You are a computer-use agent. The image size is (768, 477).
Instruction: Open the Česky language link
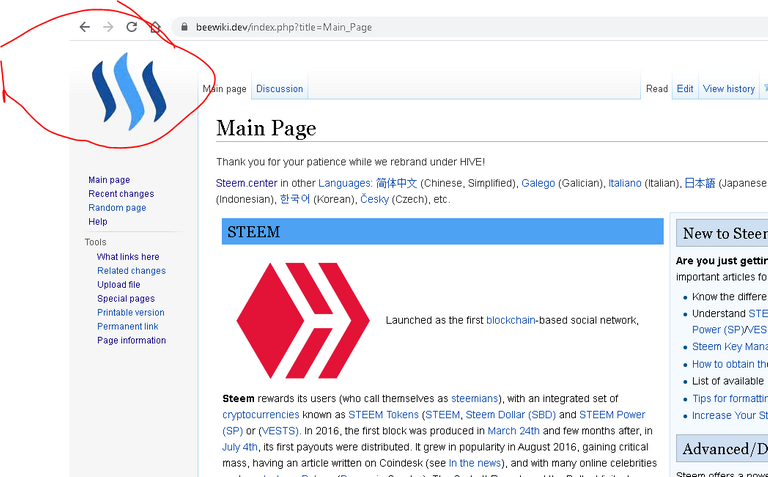(375, 199)
